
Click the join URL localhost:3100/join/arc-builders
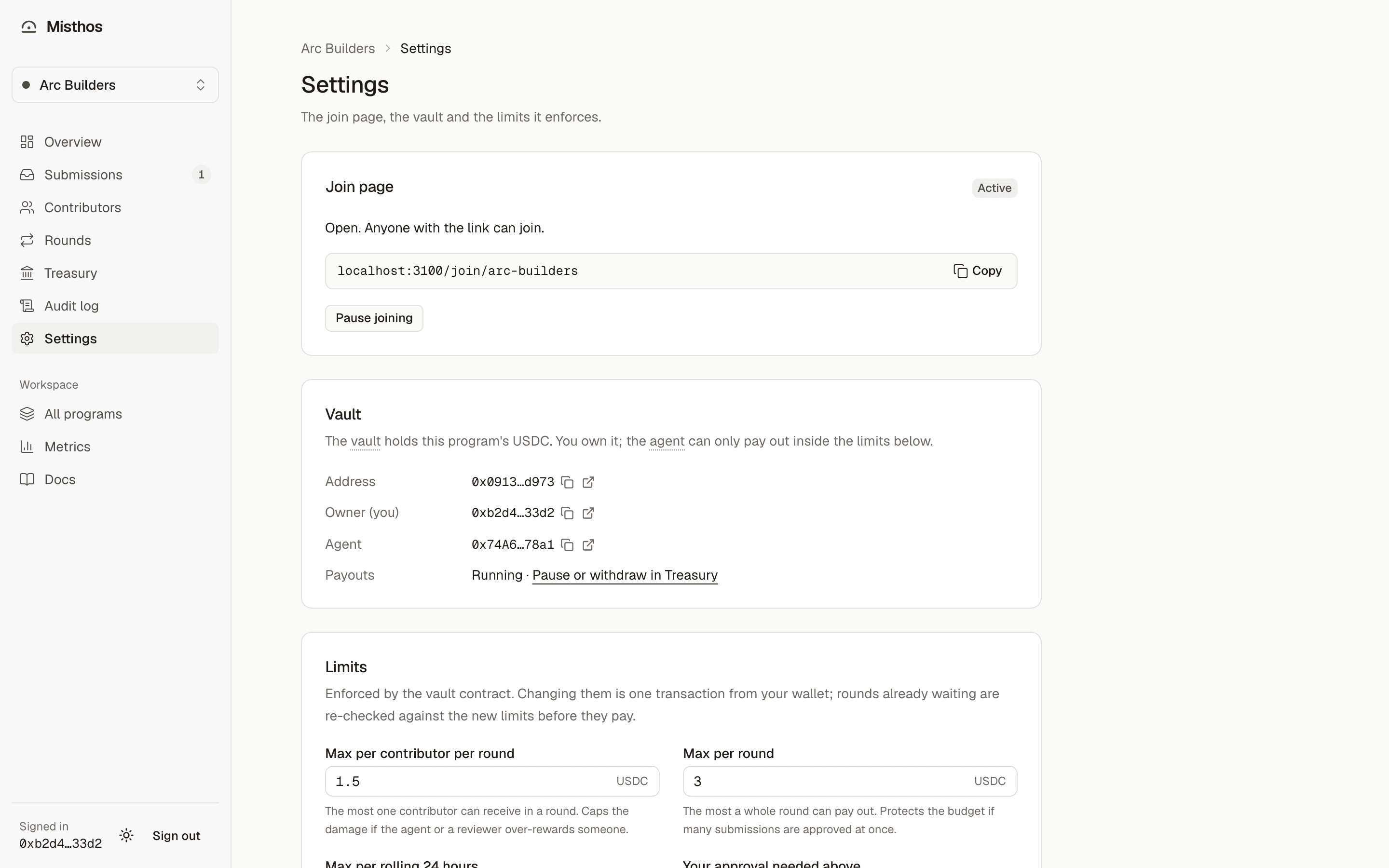[x=457, y=271]
